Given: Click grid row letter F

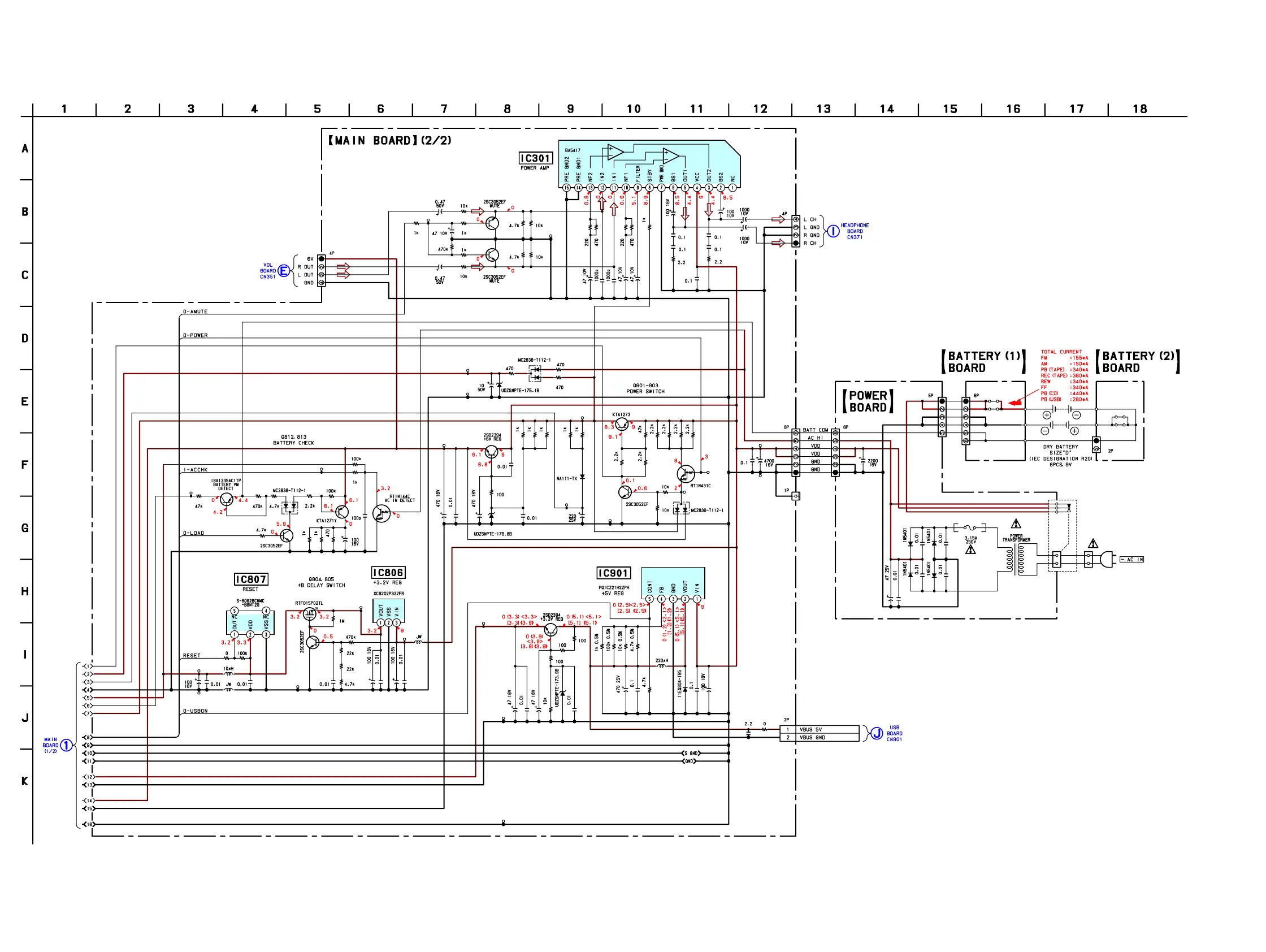Looking at the screenshot, I should [x=25, y=465].
